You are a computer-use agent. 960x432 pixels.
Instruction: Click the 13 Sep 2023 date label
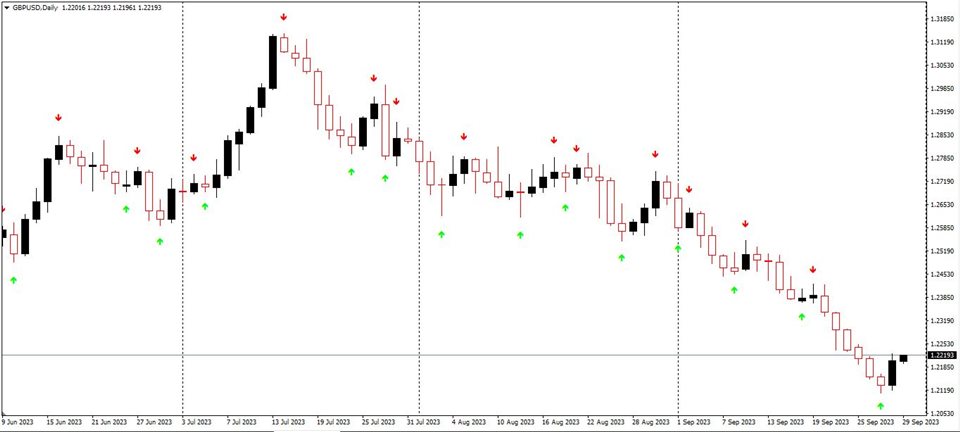click(787, 422)
